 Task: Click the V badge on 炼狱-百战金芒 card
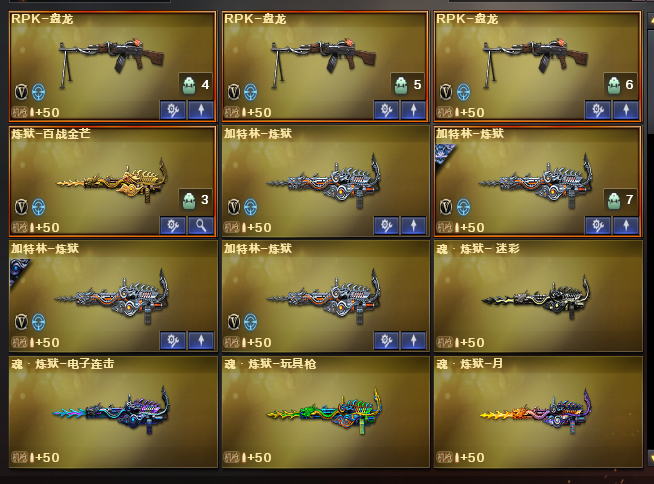[x=21, y=207]
